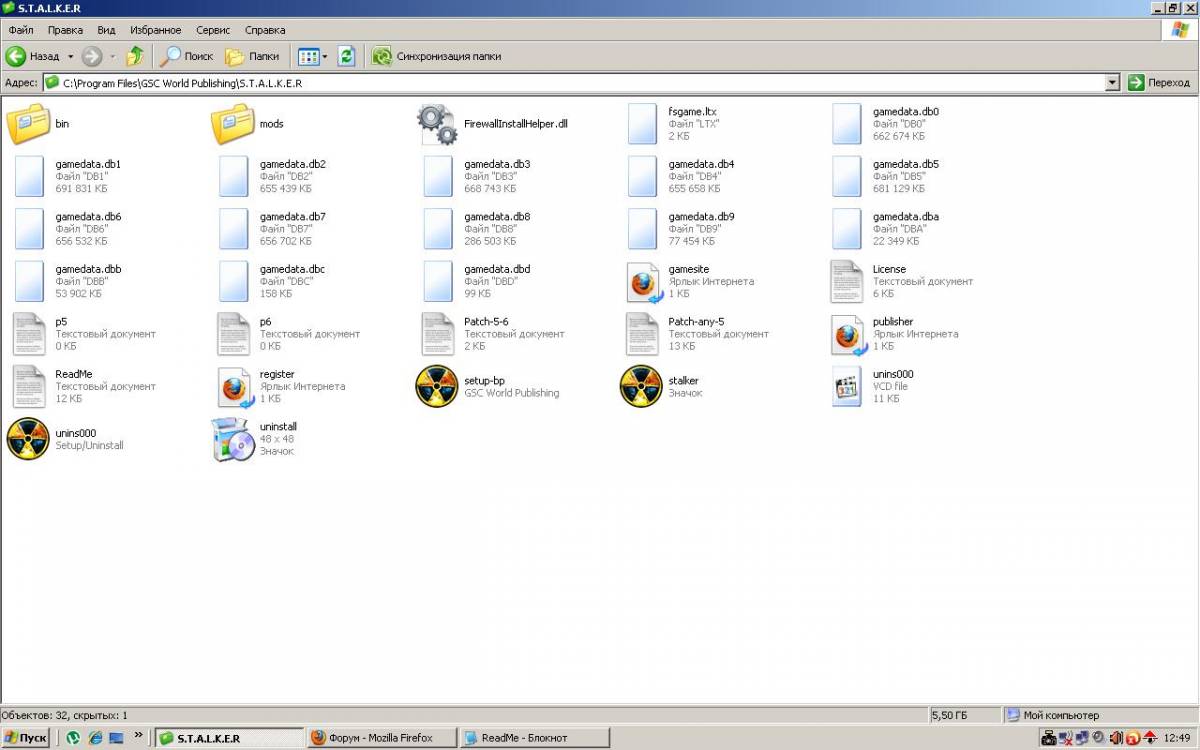Select the gamedata.db5 file name
Screen dimensions: 1200x750
click(906, 164)
